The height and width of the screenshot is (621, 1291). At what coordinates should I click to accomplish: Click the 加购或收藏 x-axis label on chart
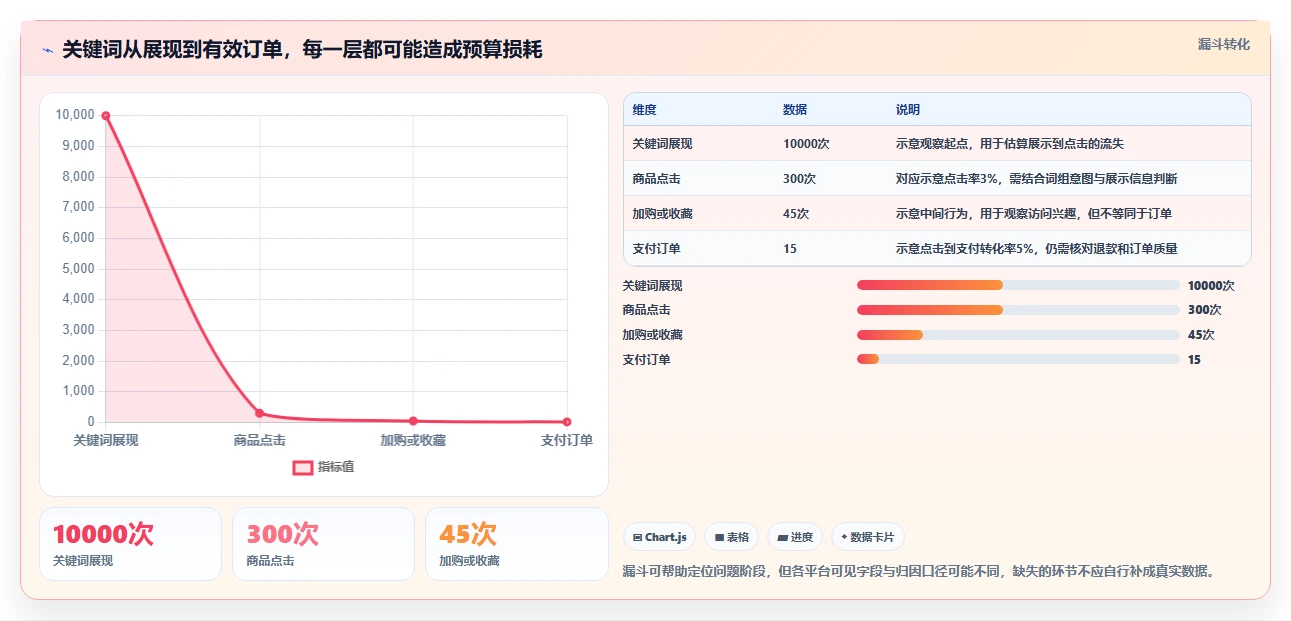point(413,441)
